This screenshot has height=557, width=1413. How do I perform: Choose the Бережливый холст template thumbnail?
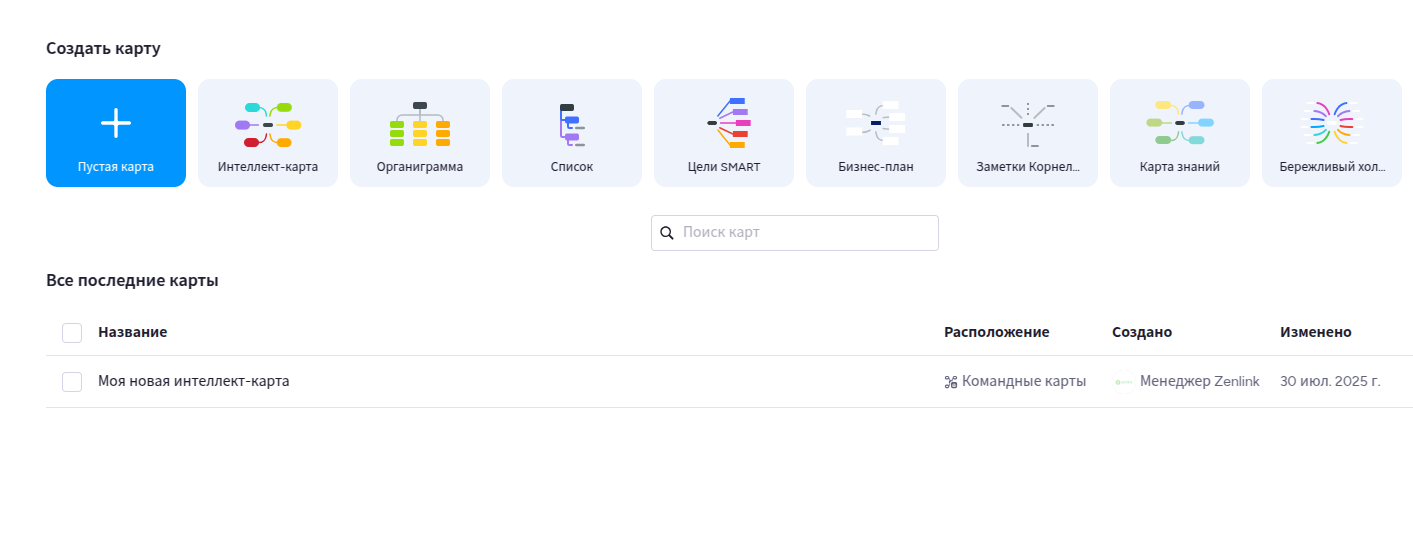(x=1332, y=124)
